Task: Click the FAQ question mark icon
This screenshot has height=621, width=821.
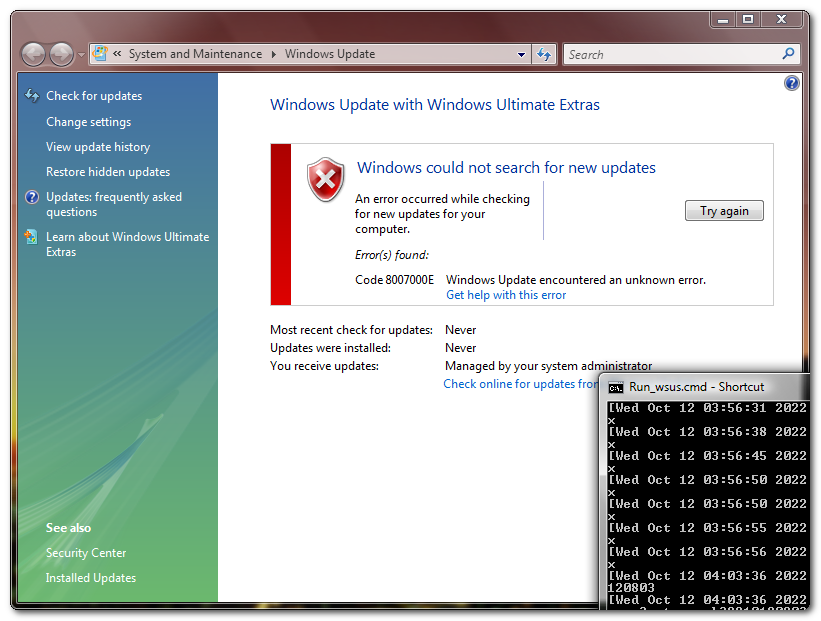Action: [x=32, y=197]
